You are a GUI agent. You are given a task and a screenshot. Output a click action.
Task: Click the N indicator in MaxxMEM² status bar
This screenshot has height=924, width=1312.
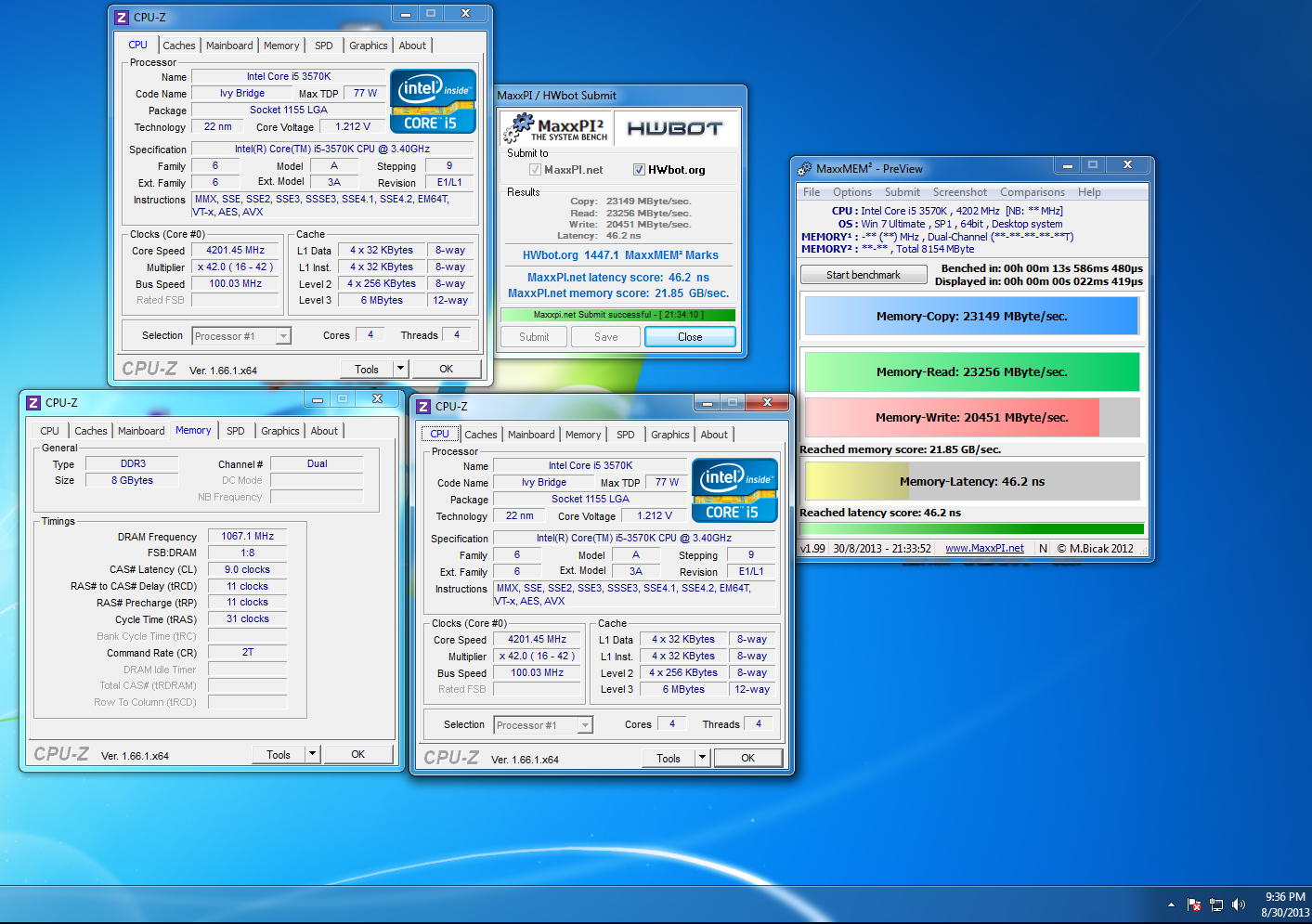[x=1043, y=548]
